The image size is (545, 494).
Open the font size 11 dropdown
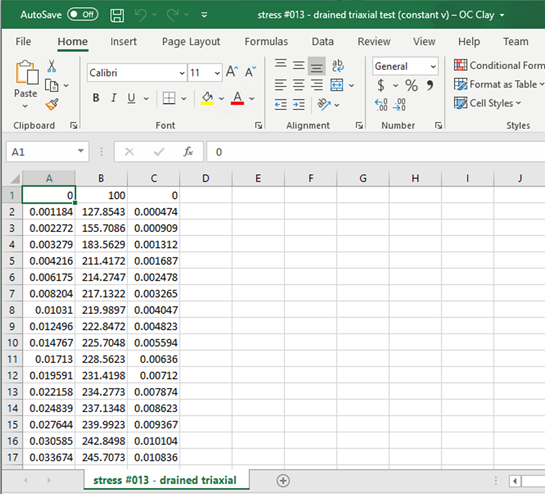coord(217,73)
